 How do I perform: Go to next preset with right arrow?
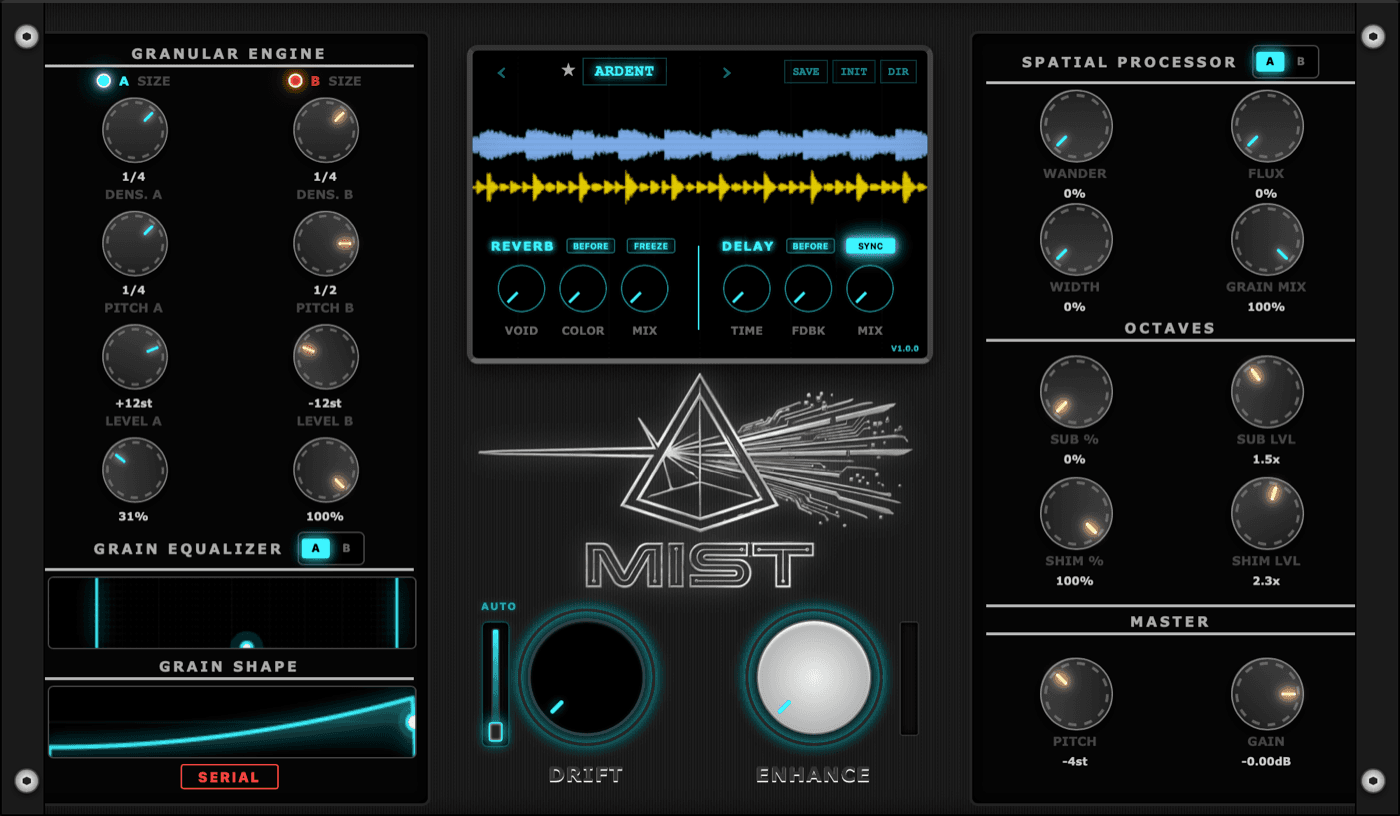(727, 72)
